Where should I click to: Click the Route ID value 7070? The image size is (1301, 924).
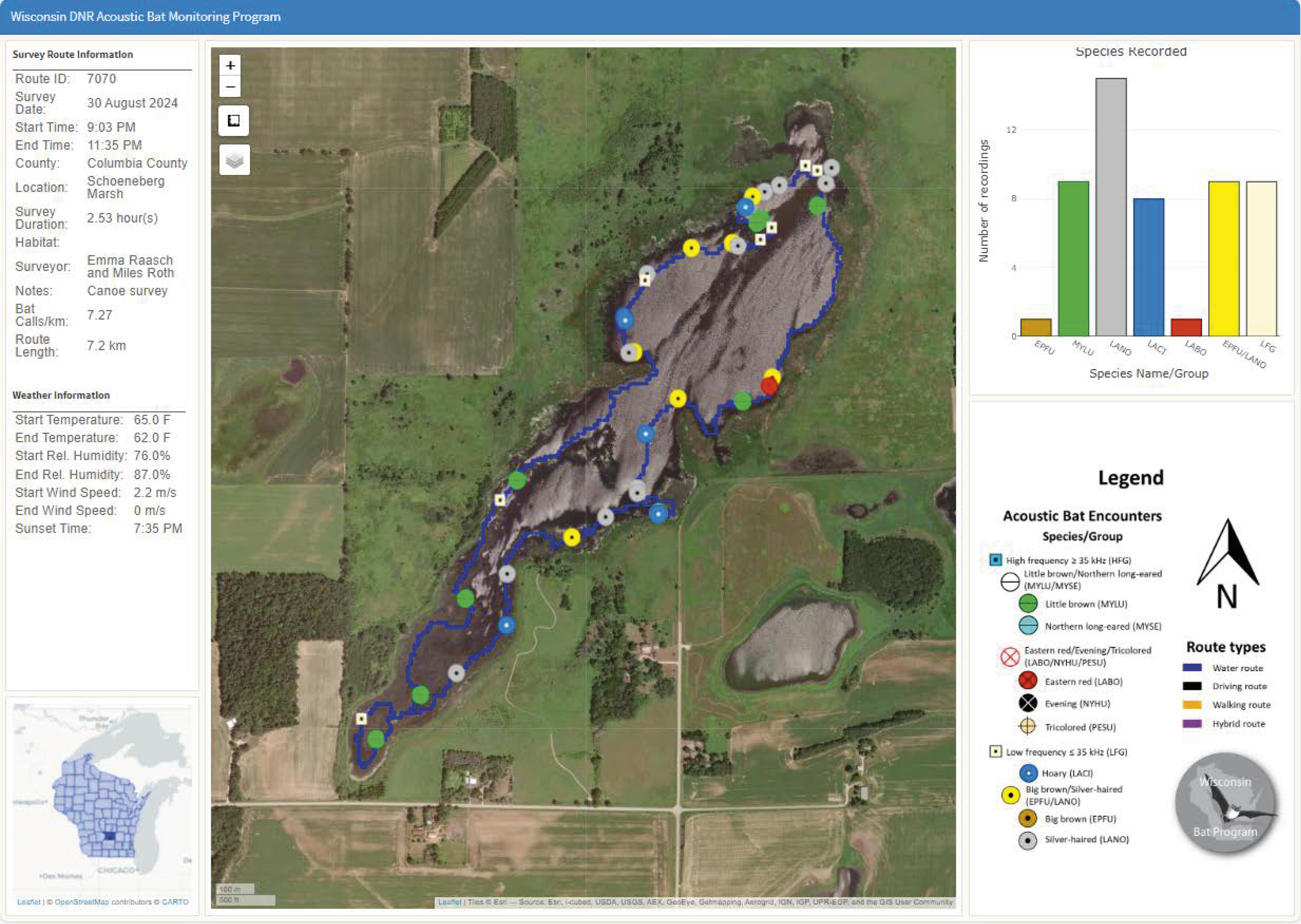[x=101, y=79]
